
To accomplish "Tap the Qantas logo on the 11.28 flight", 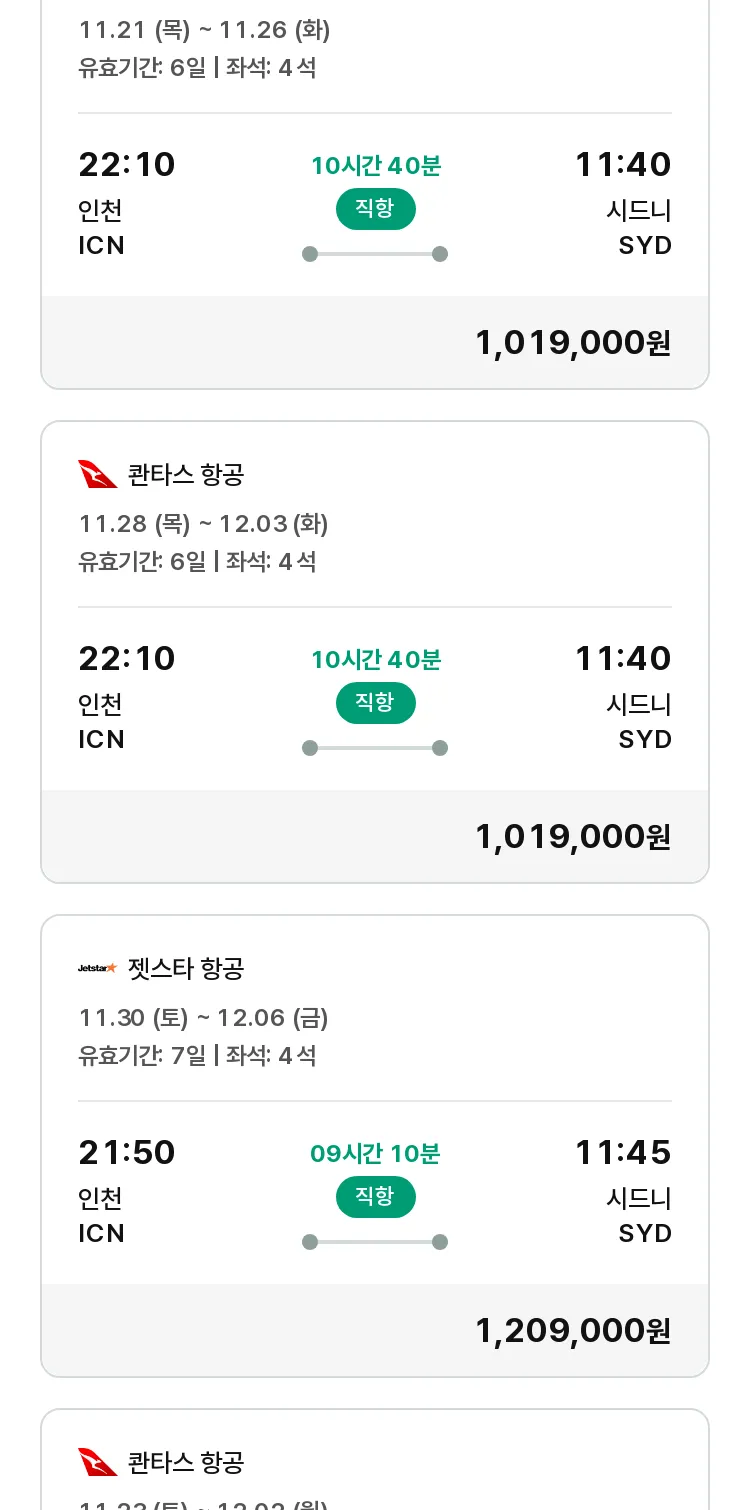I will 98,474.
